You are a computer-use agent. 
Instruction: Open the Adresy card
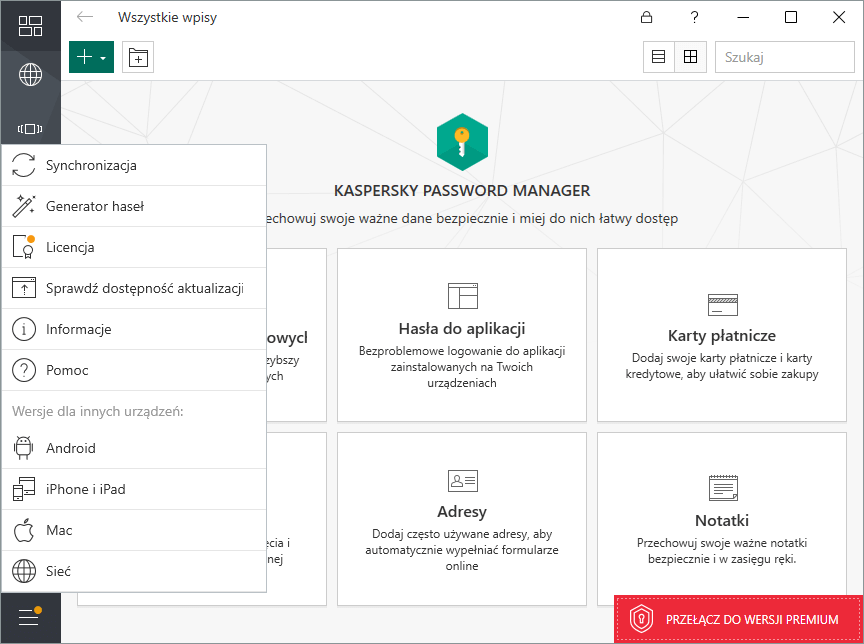click(x=462, y=518)
